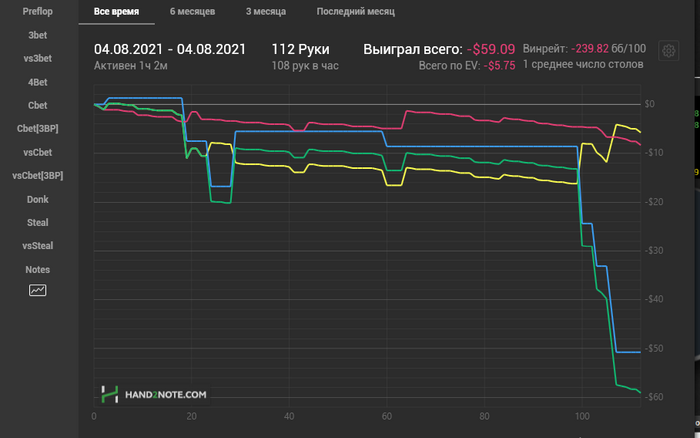Click the -$5.75 EV total value
This screenshot has width=700, height=438.
tap(499, 66)
